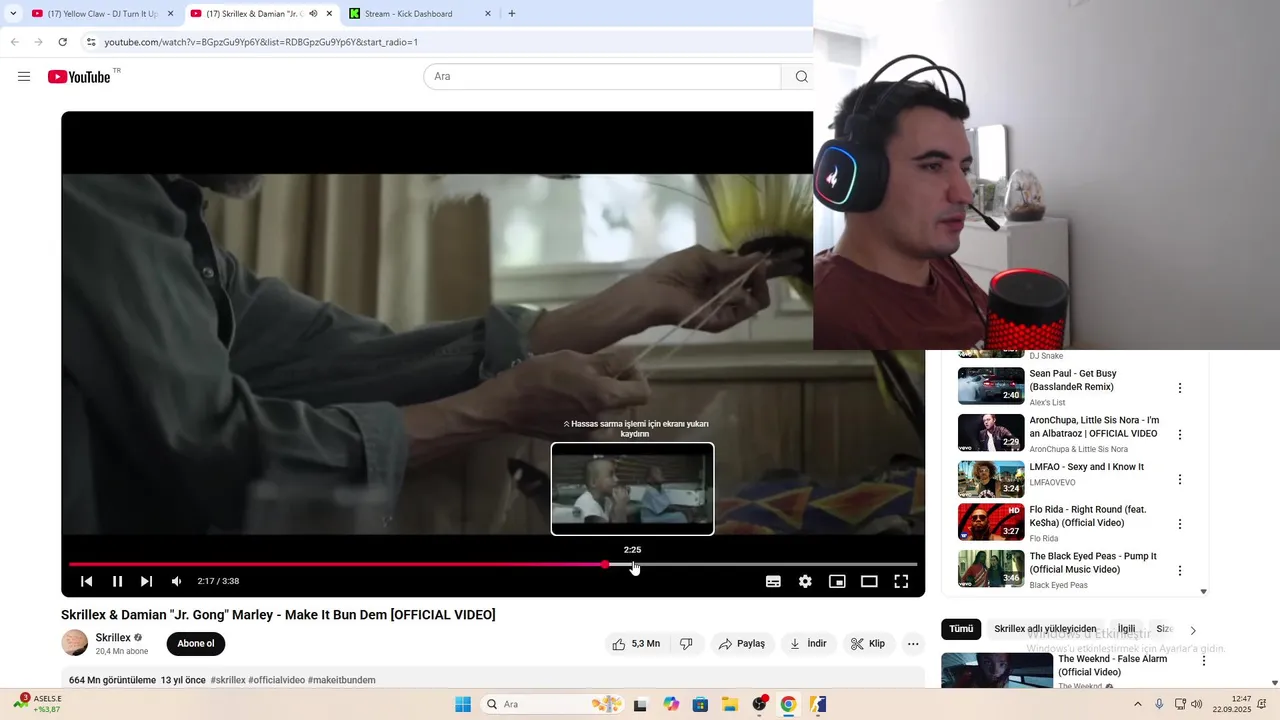Open Skrillex channel avatar
The width and height of the screenshot is (1280, 720).
pos(75,643)
